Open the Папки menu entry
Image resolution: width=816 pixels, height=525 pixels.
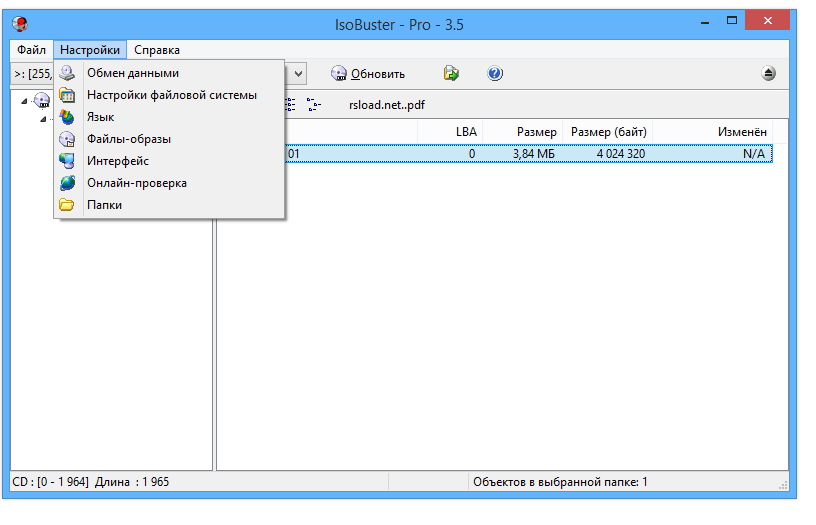[x=169, y=204]
